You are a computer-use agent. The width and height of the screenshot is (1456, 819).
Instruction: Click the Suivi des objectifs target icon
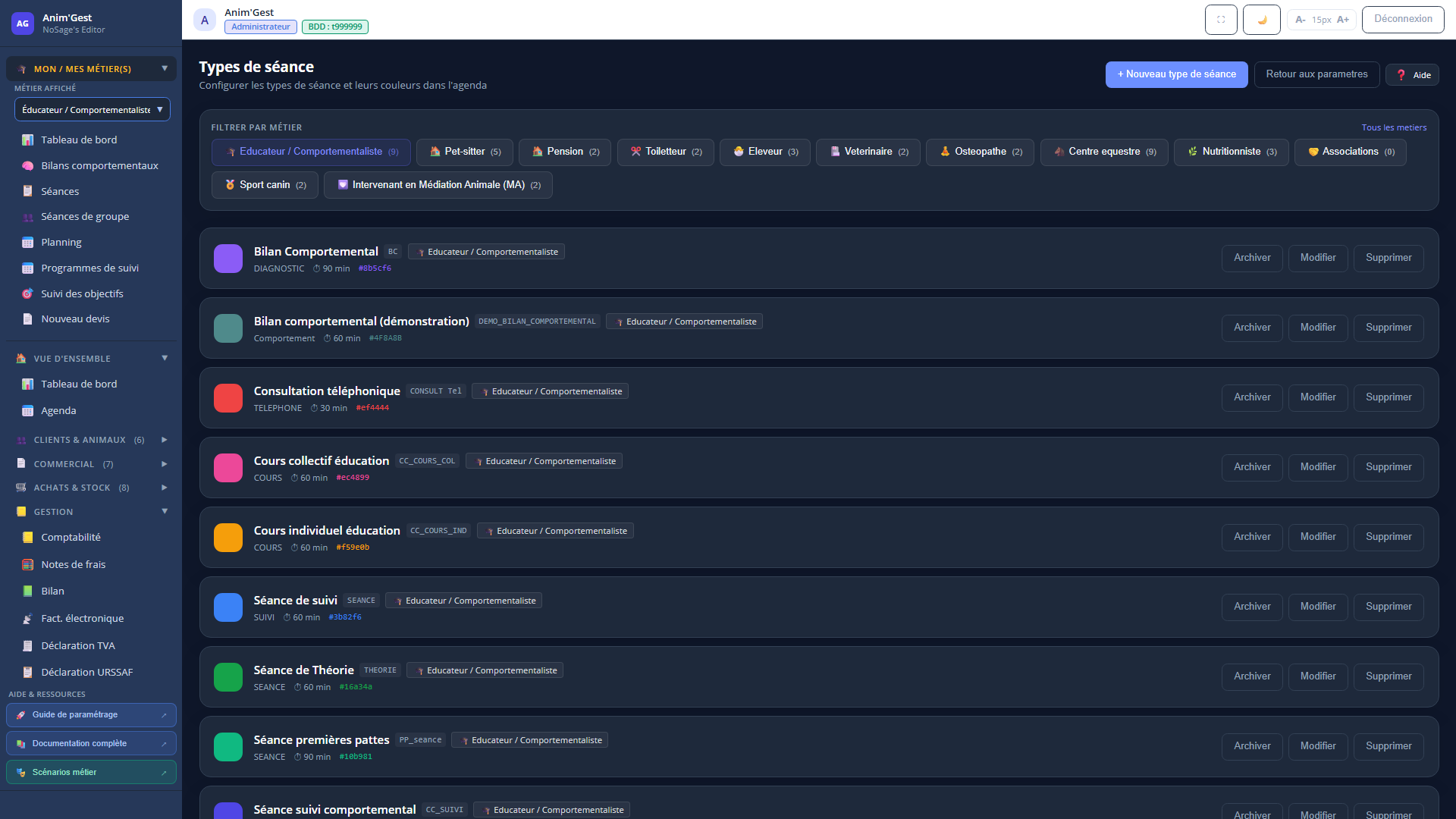(x=28, y=293)
